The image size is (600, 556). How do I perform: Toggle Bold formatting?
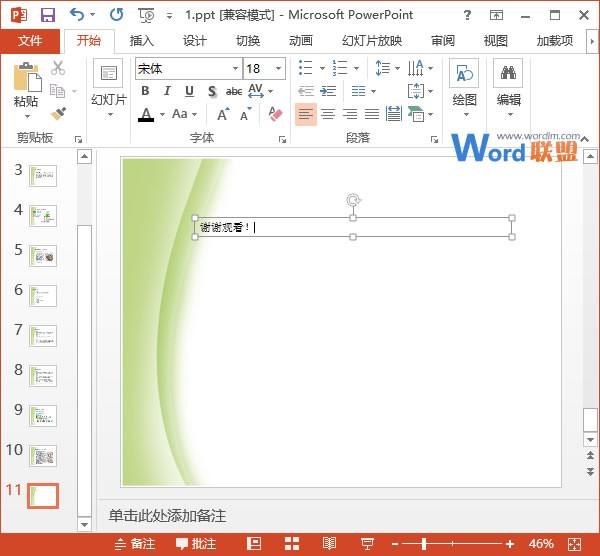click(x=145, y=91)
